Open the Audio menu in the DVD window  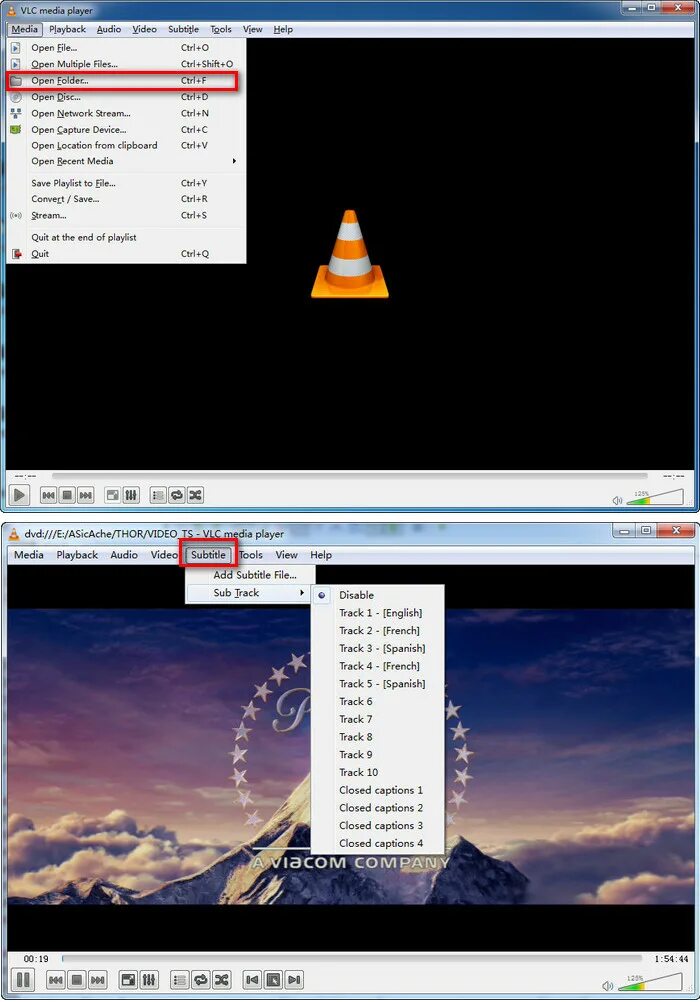click(124, 555)
